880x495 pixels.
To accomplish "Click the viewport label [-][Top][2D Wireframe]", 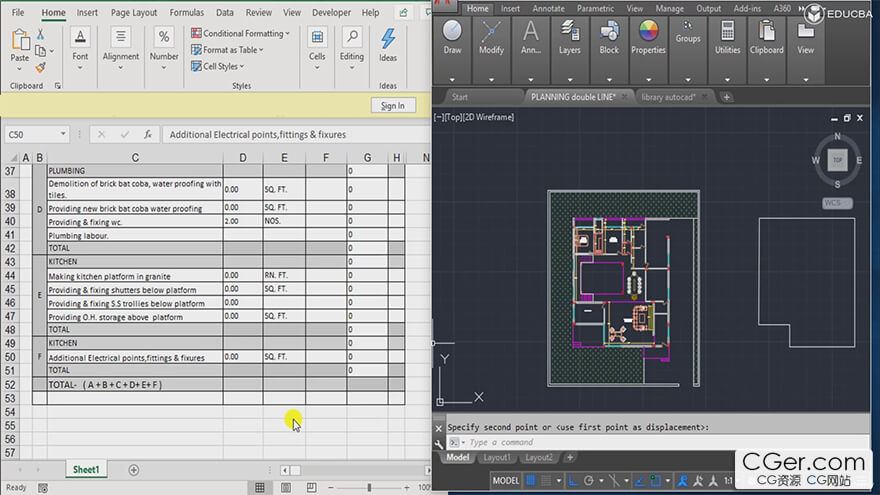I will tap(474, 117).
